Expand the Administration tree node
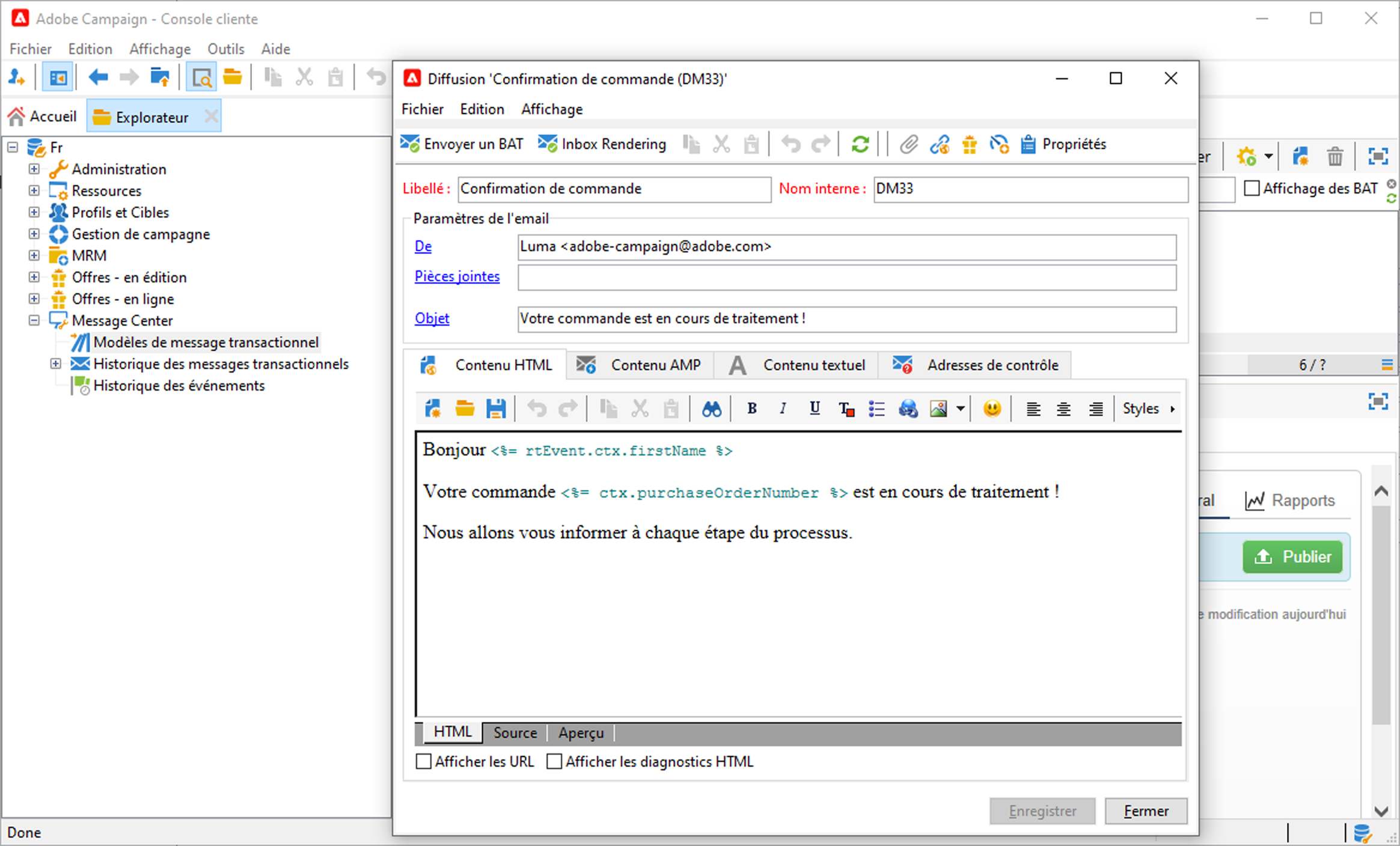The image size is (1400, 846). pyautogui.click(x=34, y=169)
